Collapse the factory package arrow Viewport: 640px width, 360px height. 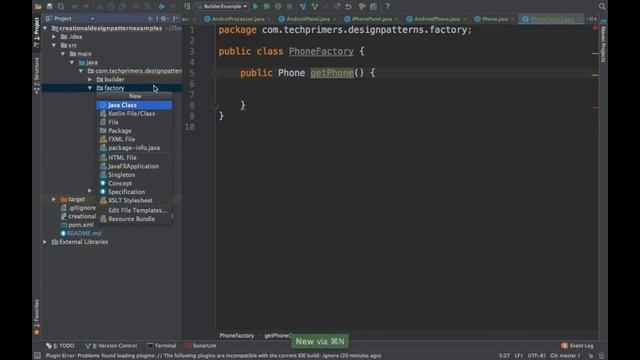[x=90, y=88]
